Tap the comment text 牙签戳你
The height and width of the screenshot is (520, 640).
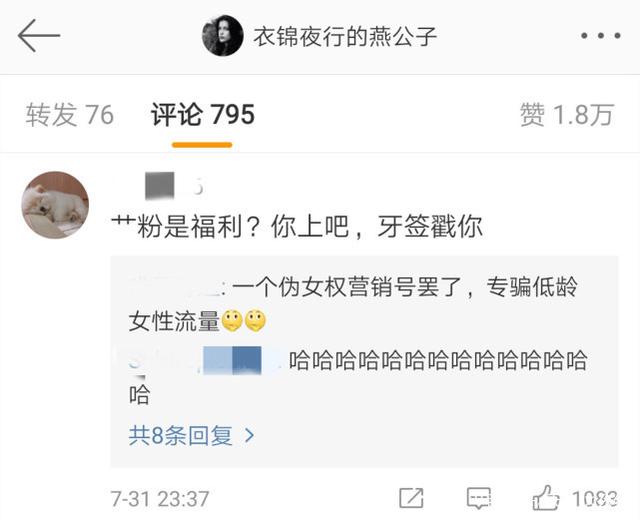pos(430,227)
